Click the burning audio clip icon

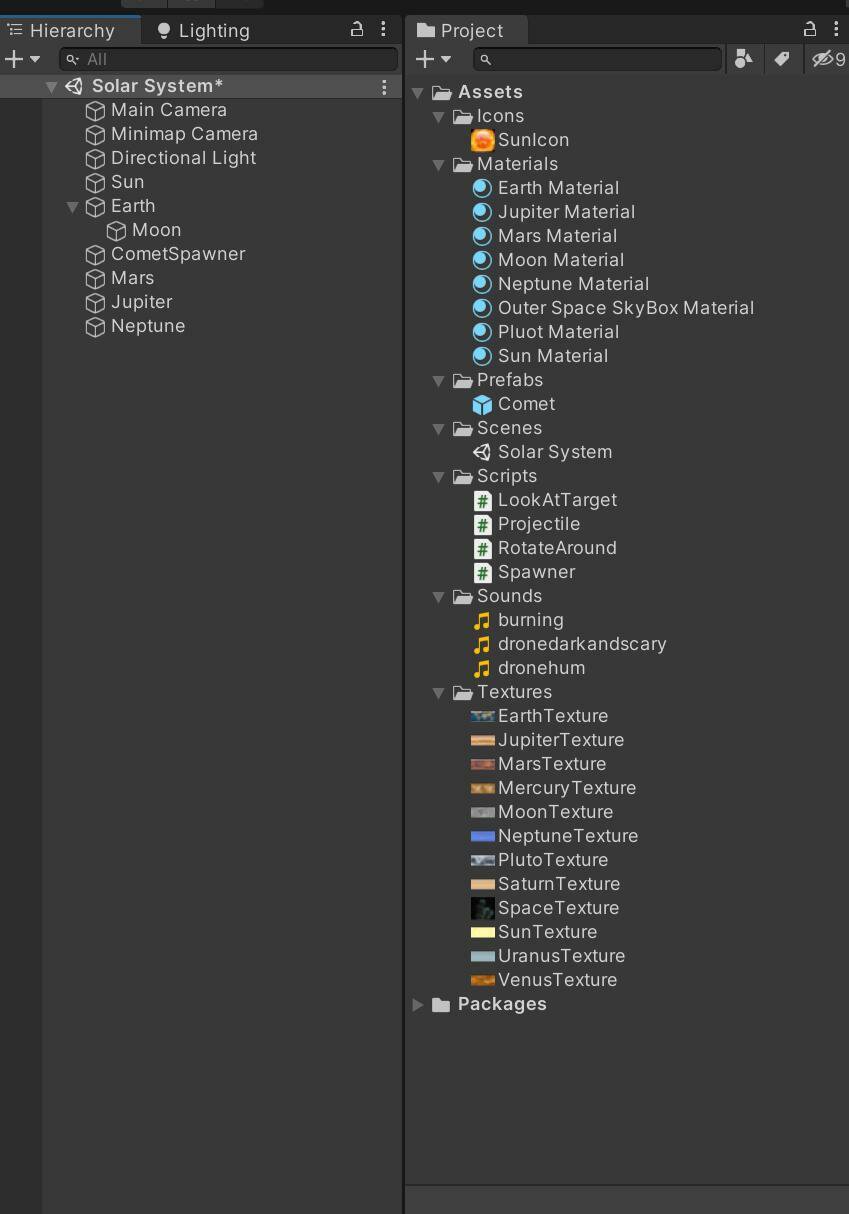pyautogui.click(x=482, y=620)
